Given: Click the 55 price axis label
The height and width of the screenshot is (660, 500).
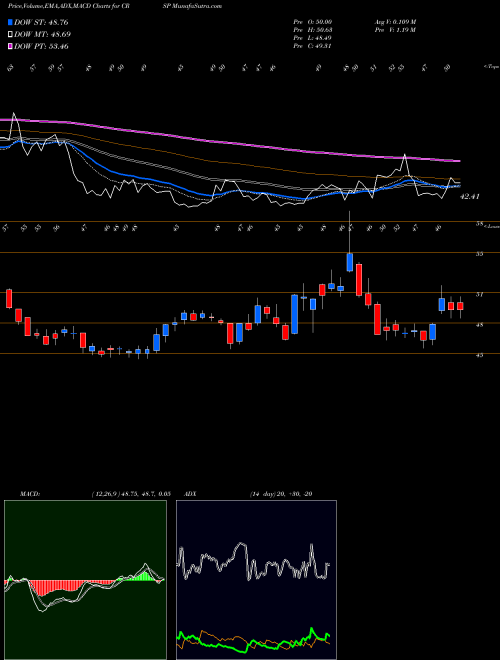Looking at the screenshot, I should pyautogui.click(x=479, y=254).
